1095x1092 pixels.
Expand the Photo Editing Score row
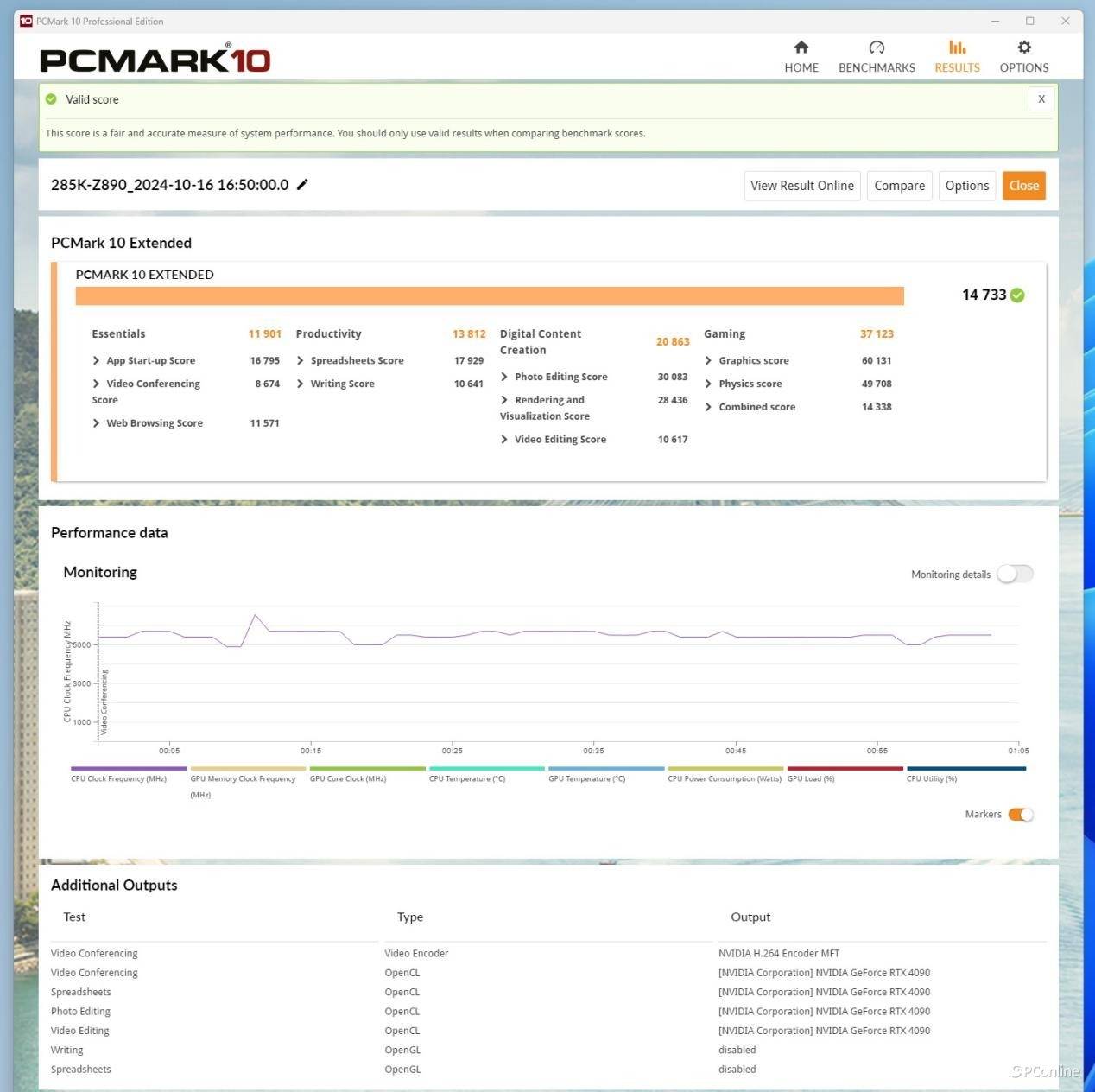coord(504,378)
